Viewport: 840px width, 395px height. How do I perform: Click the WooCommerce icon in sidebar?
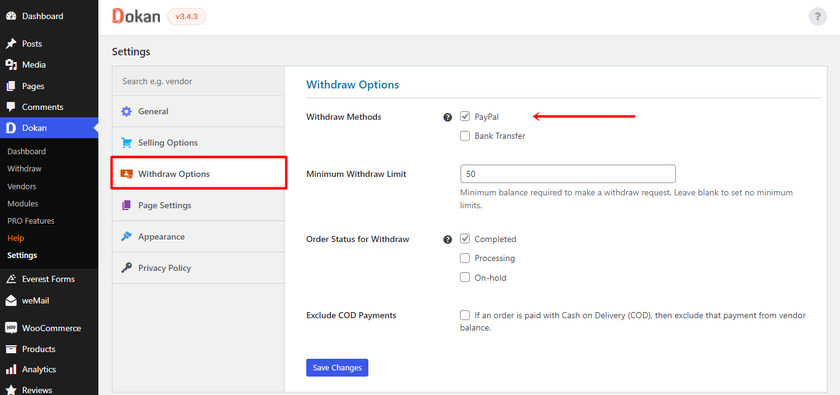point(11,328)
